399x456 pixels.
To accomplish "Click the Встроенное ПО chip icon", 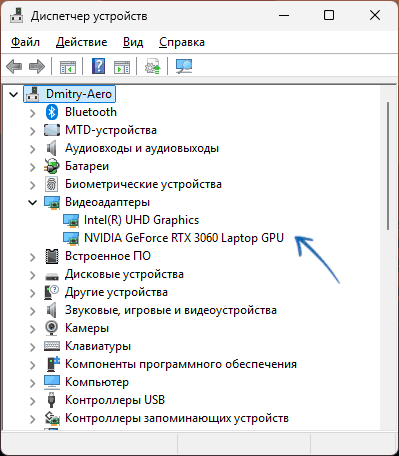I will 52,256.
